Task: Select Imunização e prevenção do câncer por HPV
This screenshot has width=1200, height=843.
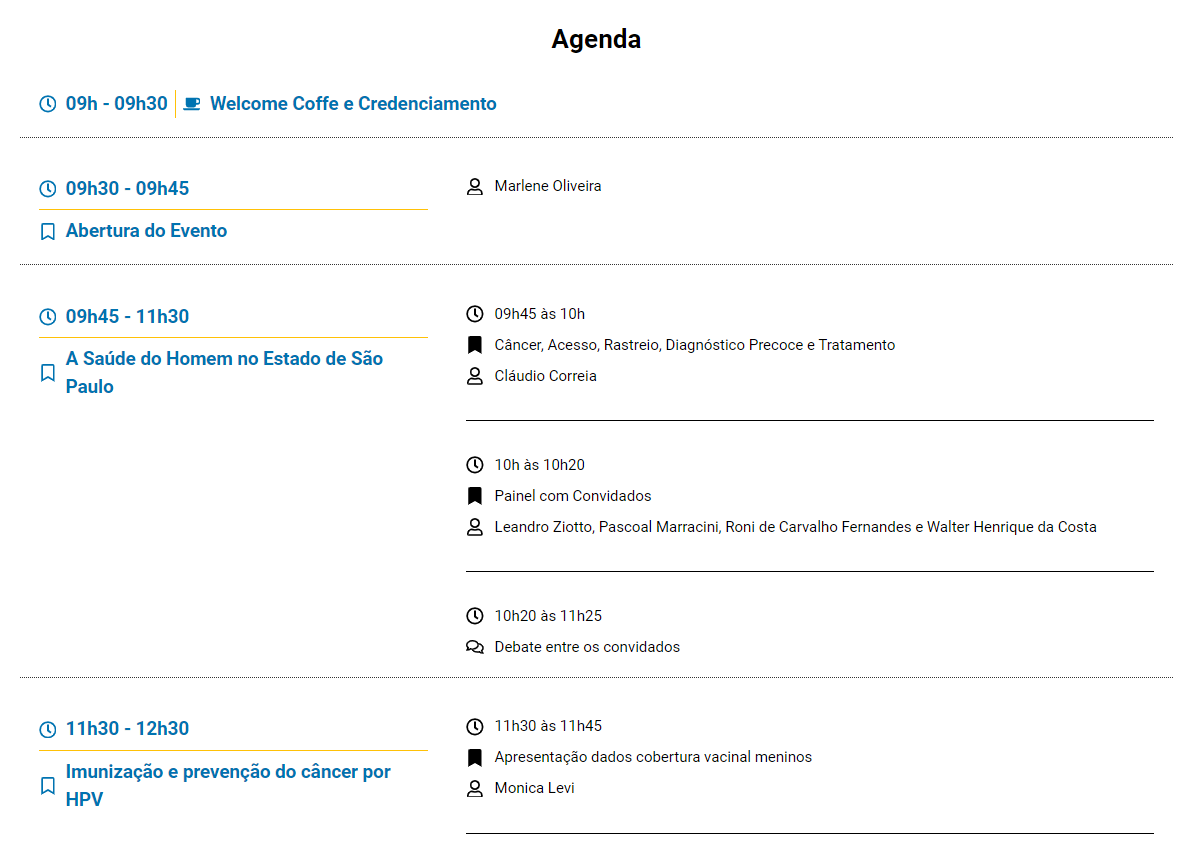Action: [228, 785]
